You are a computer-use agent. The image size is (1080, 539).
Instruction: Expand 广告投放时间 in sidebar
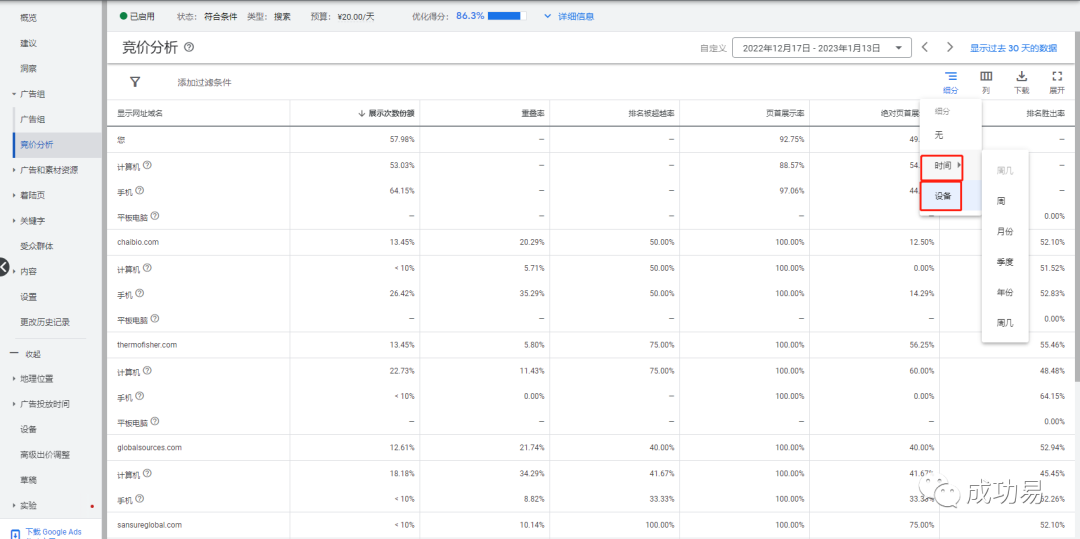(14, 404)
